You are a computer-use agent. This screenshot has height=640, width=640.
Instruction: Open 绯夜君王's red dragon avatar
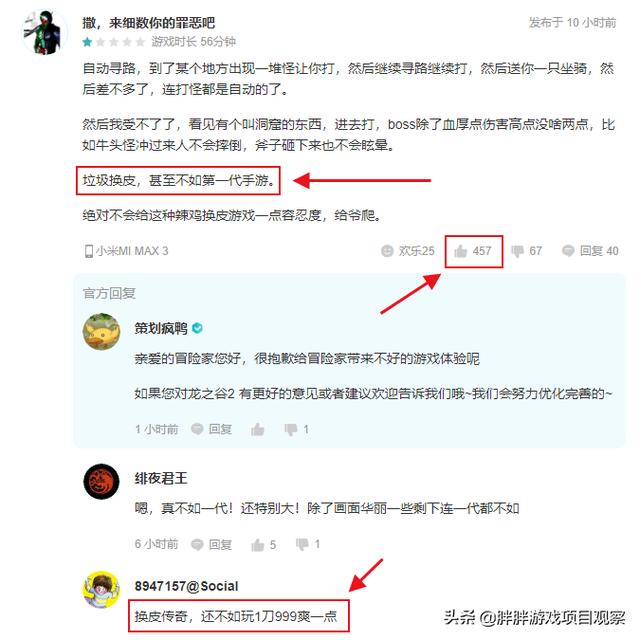click(x=101, y=482)
